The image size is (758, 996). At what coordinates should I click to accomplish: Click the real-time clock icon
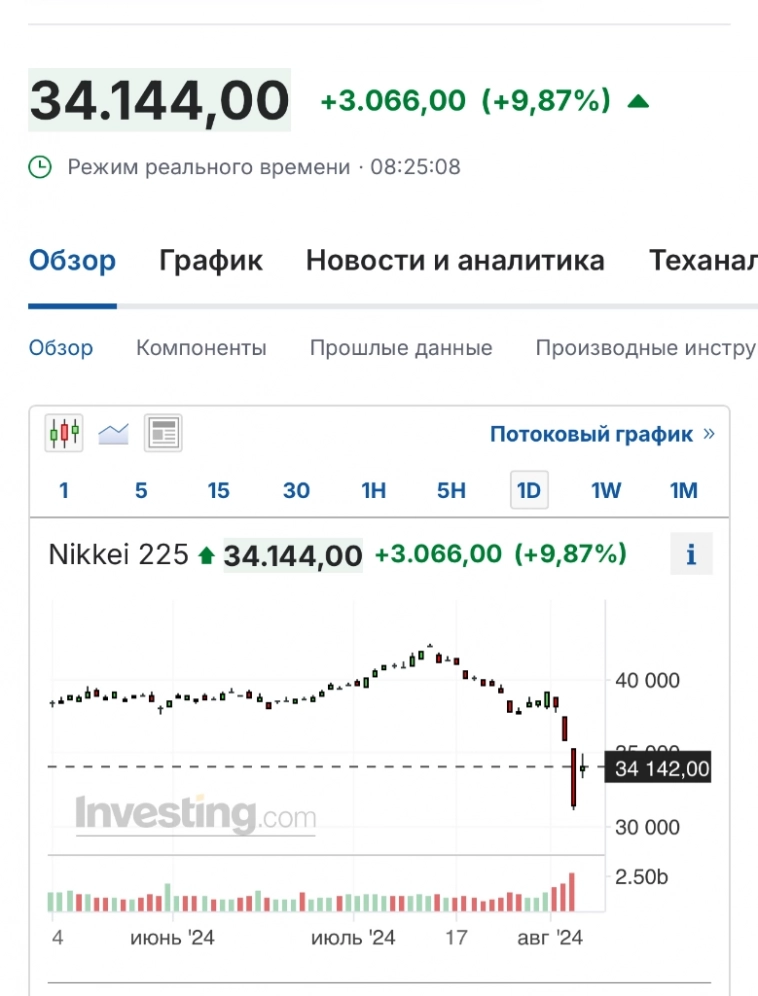pyautogui.click(x=40, y=167)
